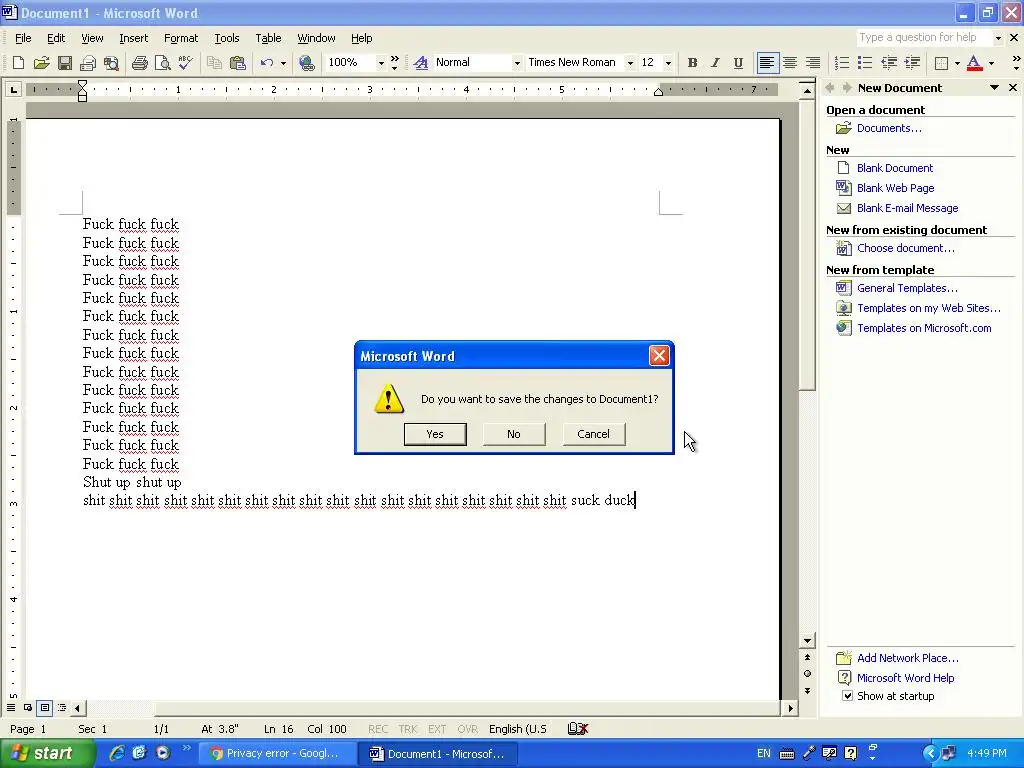Open the help question box dropdown arrow
The image size is (1024, 768).
click(998, 38)
